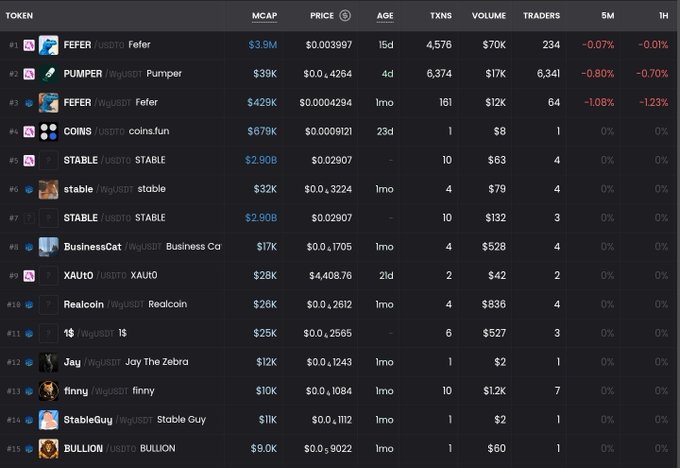The height and width of the screenshot is (468, 680).
Task: Click the pink platform badge beside COINS
Action: 29,131
